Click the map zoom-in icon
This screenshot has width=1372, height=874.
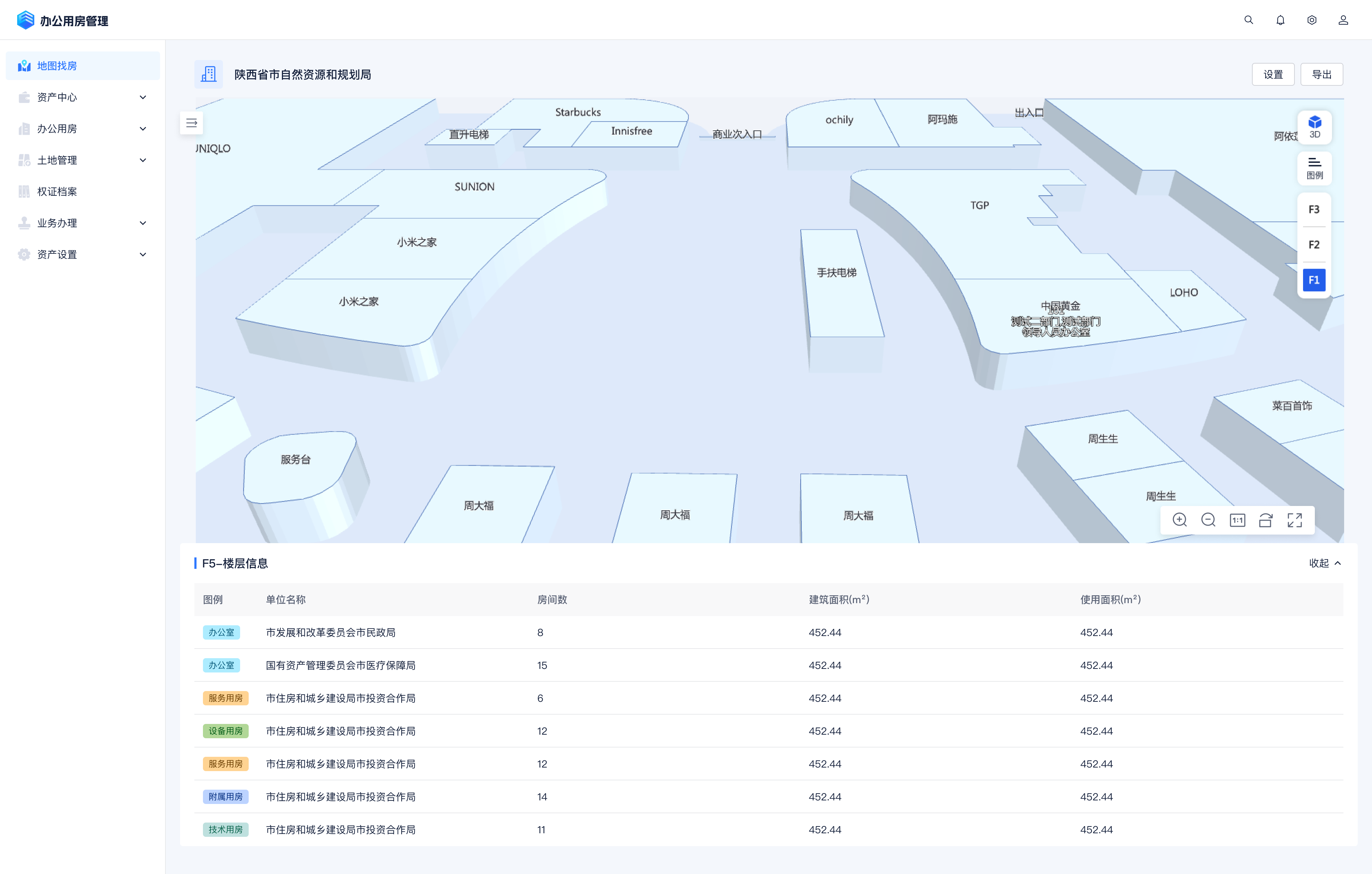click(x=1179, y=520)
